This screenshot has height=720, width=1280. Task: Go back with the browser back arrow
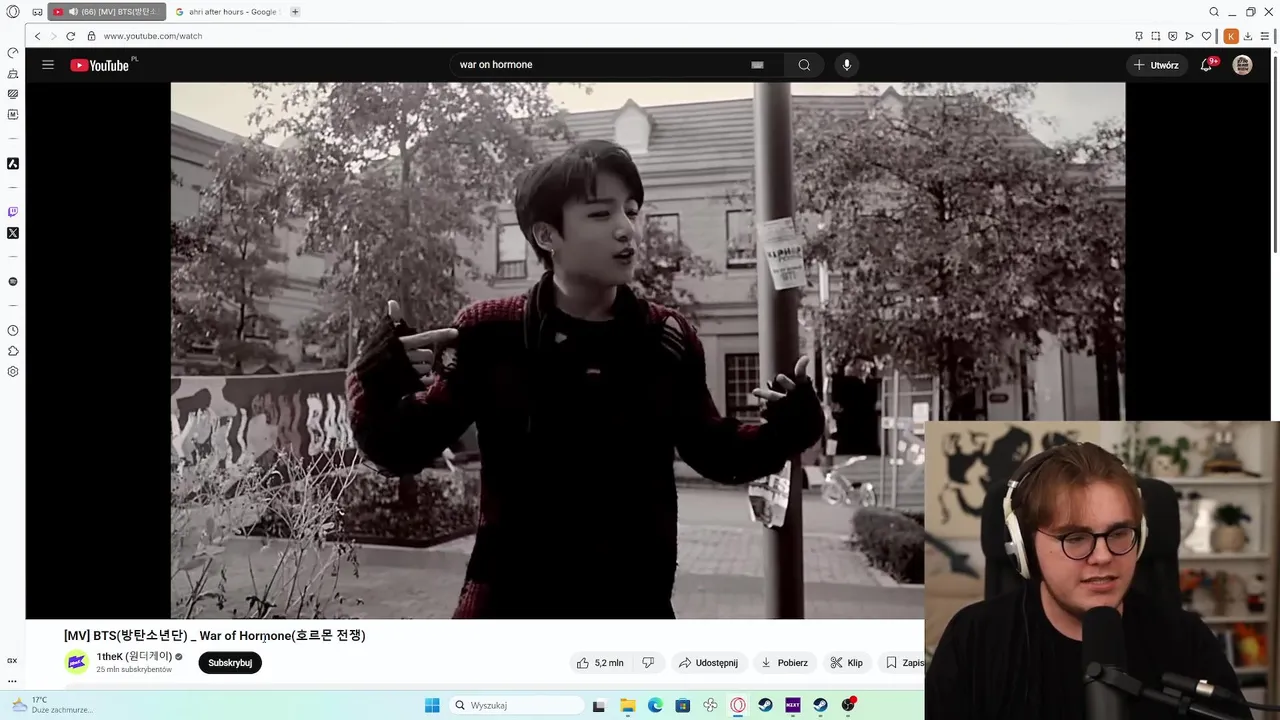coord(38,36)
